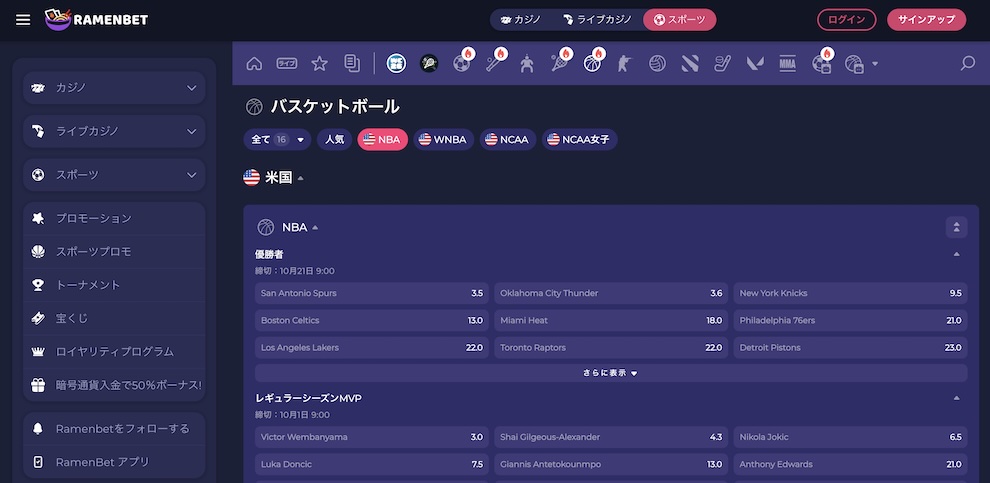The image size is (990, 483).
Task: Bet on San Antonio Spurs at 3.5
Action: (x=372, y=294)
